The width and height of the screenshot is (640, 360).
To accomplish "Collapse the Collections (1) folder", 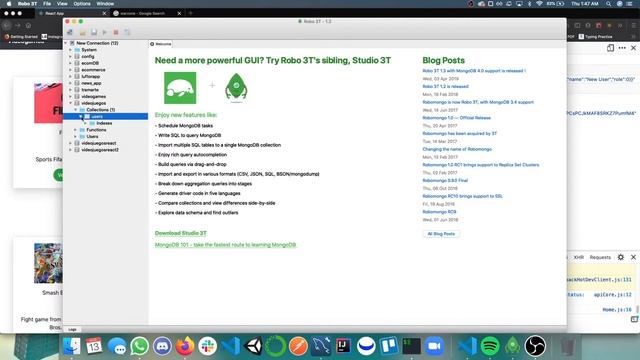I will coord(76,110).
